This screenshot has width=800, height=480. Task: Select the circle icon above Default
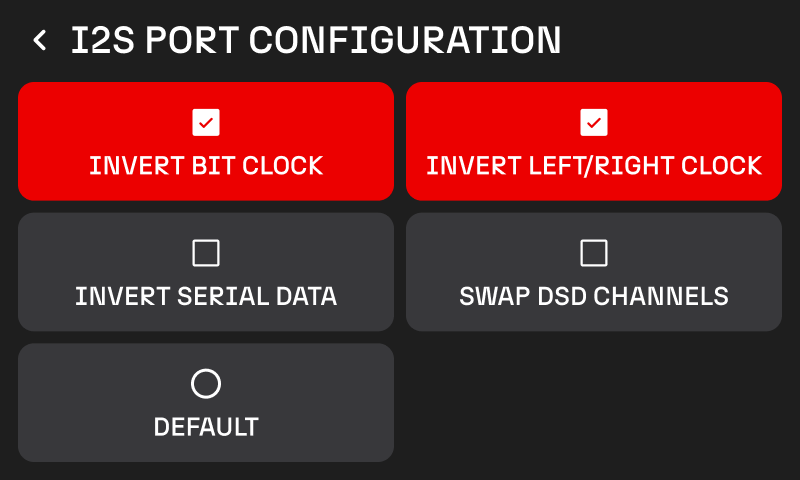(x=206, y=384)
